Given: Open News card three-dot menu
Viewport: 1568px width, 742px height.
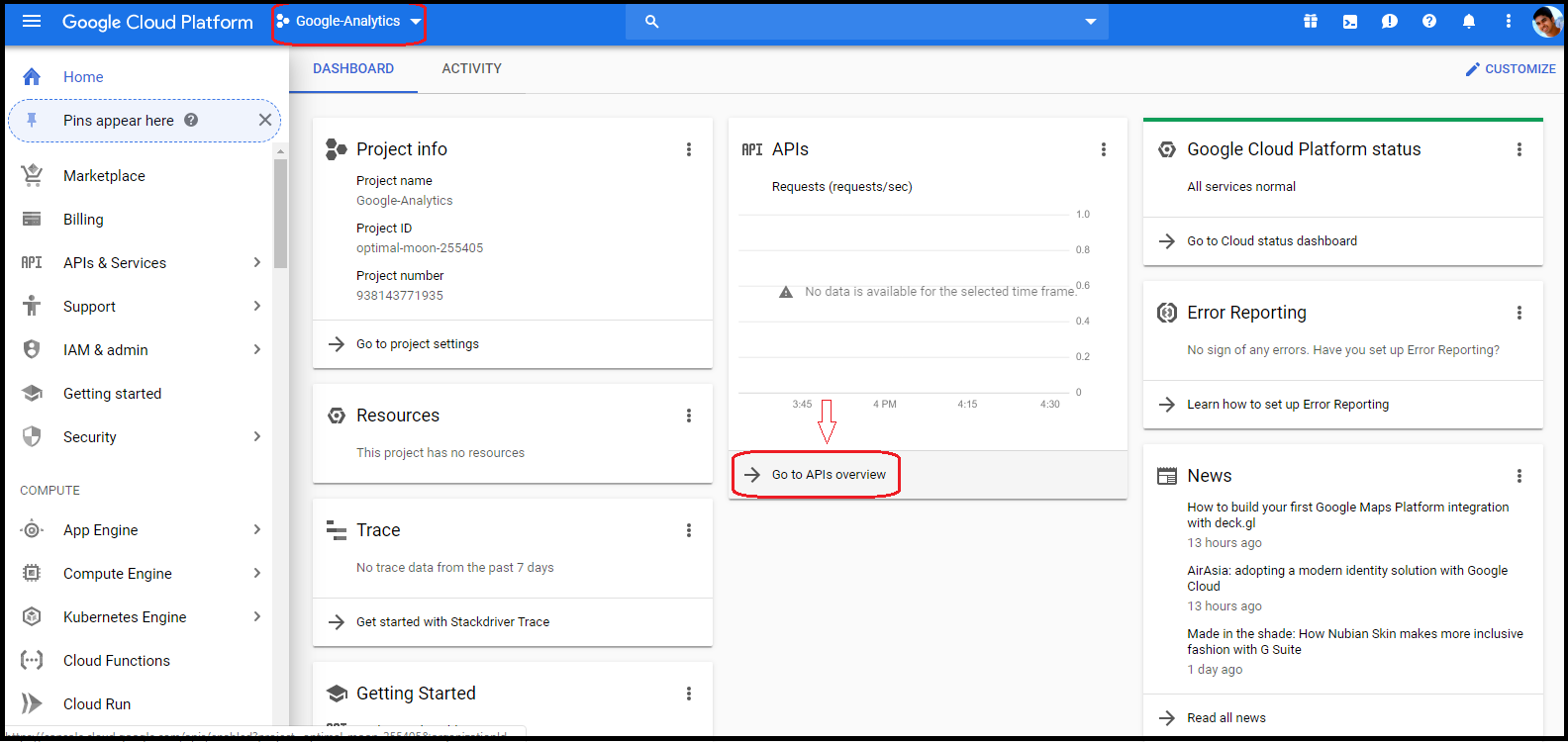Looking at the screenshot, I should click(x=1519, y=476).
